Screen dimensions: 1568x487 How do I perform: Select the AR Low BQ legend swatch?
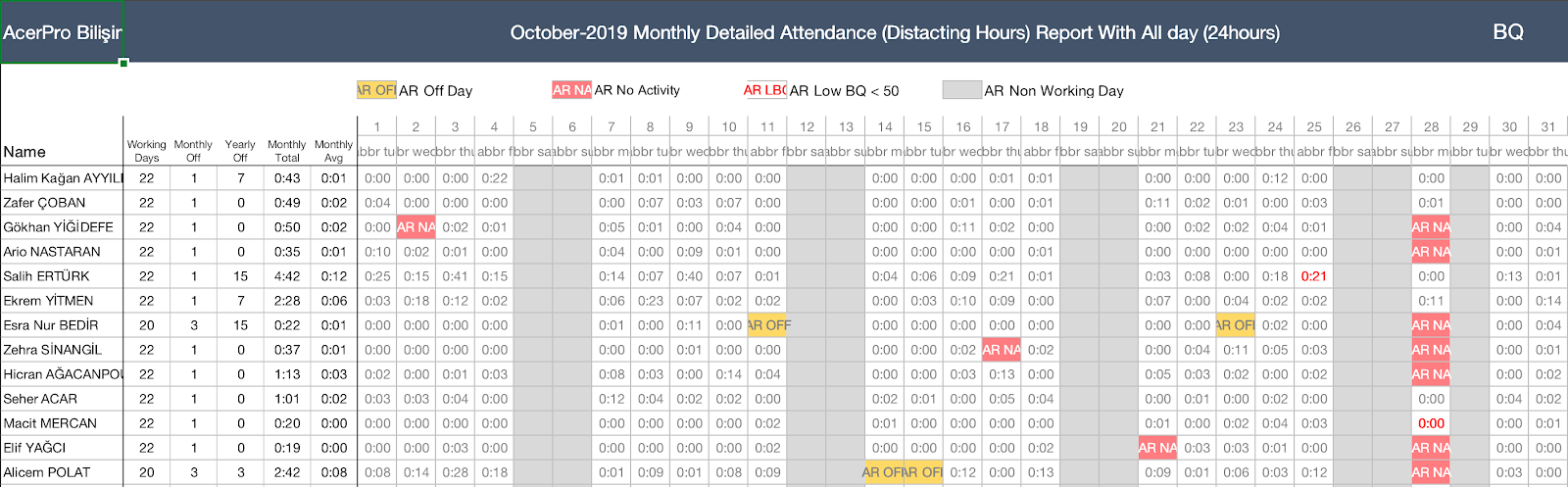(765, 90)
